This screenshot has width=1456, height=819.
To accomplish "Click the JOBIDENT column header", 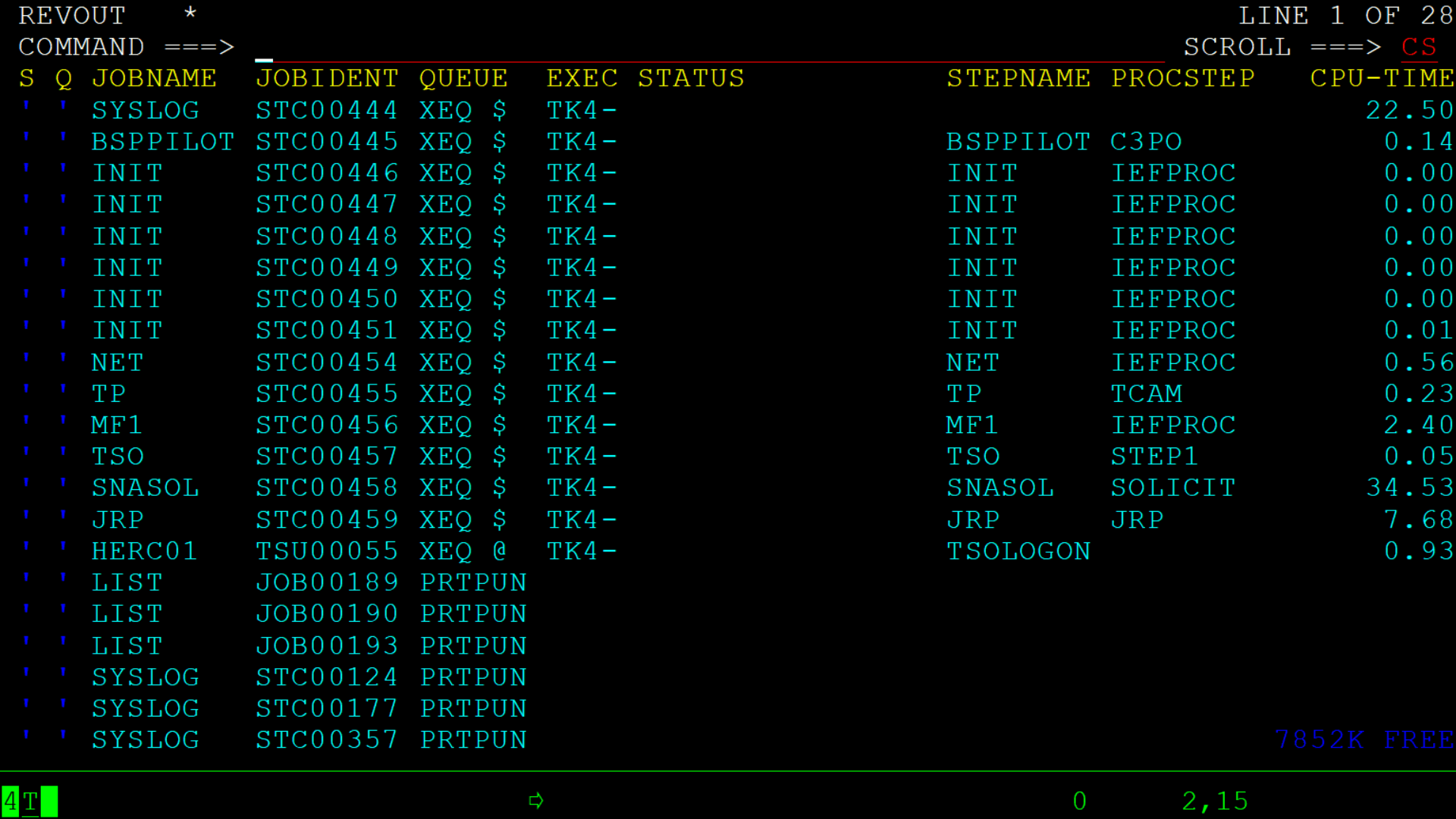I will tap(327, 79).
